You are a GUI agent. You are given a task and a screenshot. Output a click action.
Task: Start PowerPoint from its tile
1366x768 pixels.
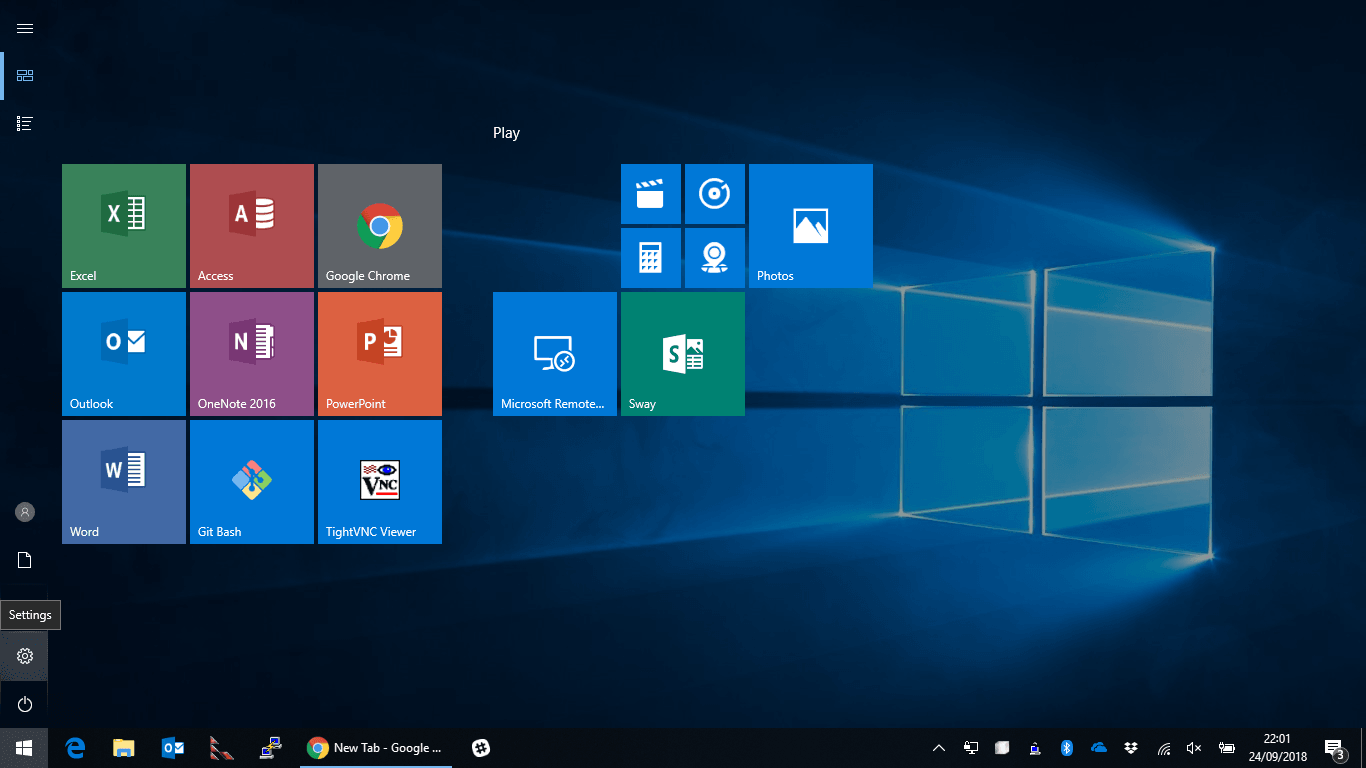(x=380, y=354)
